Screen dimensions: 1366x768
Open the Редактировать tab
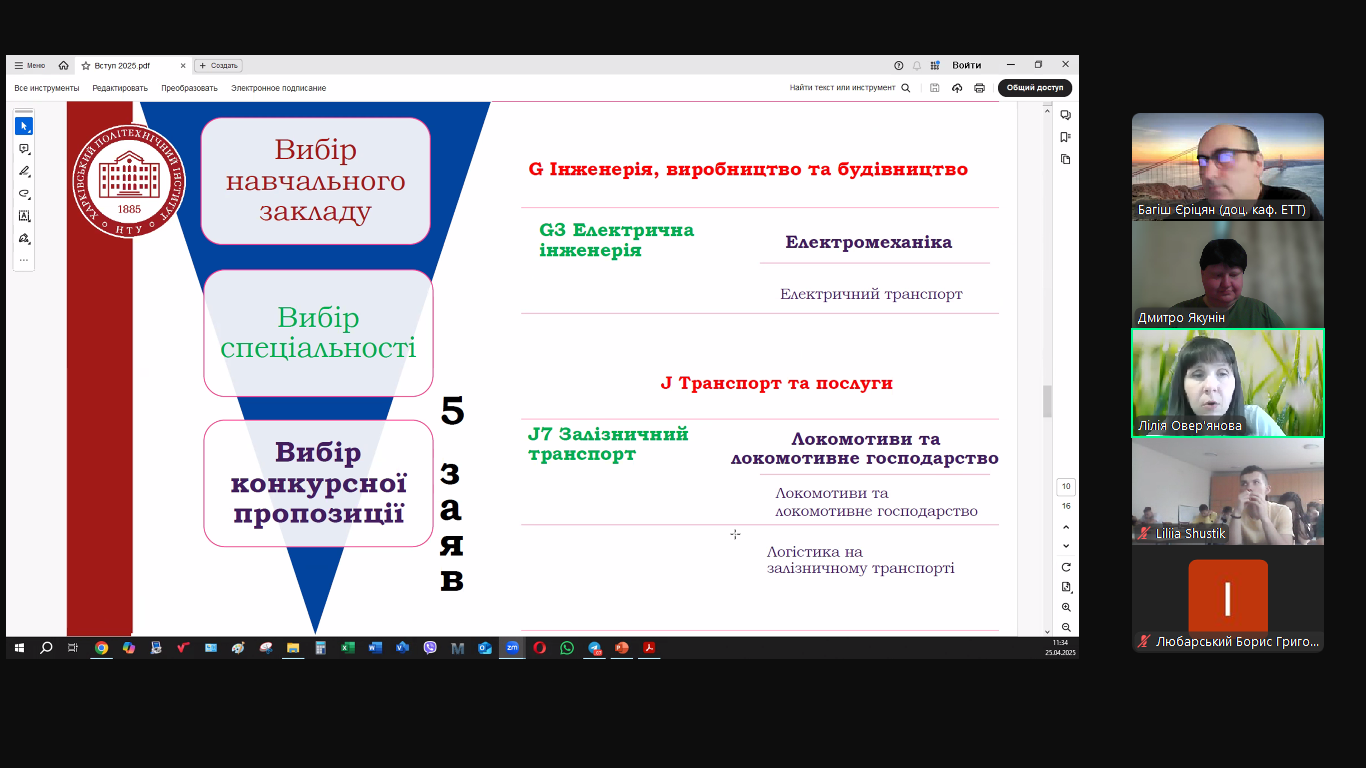120,88
